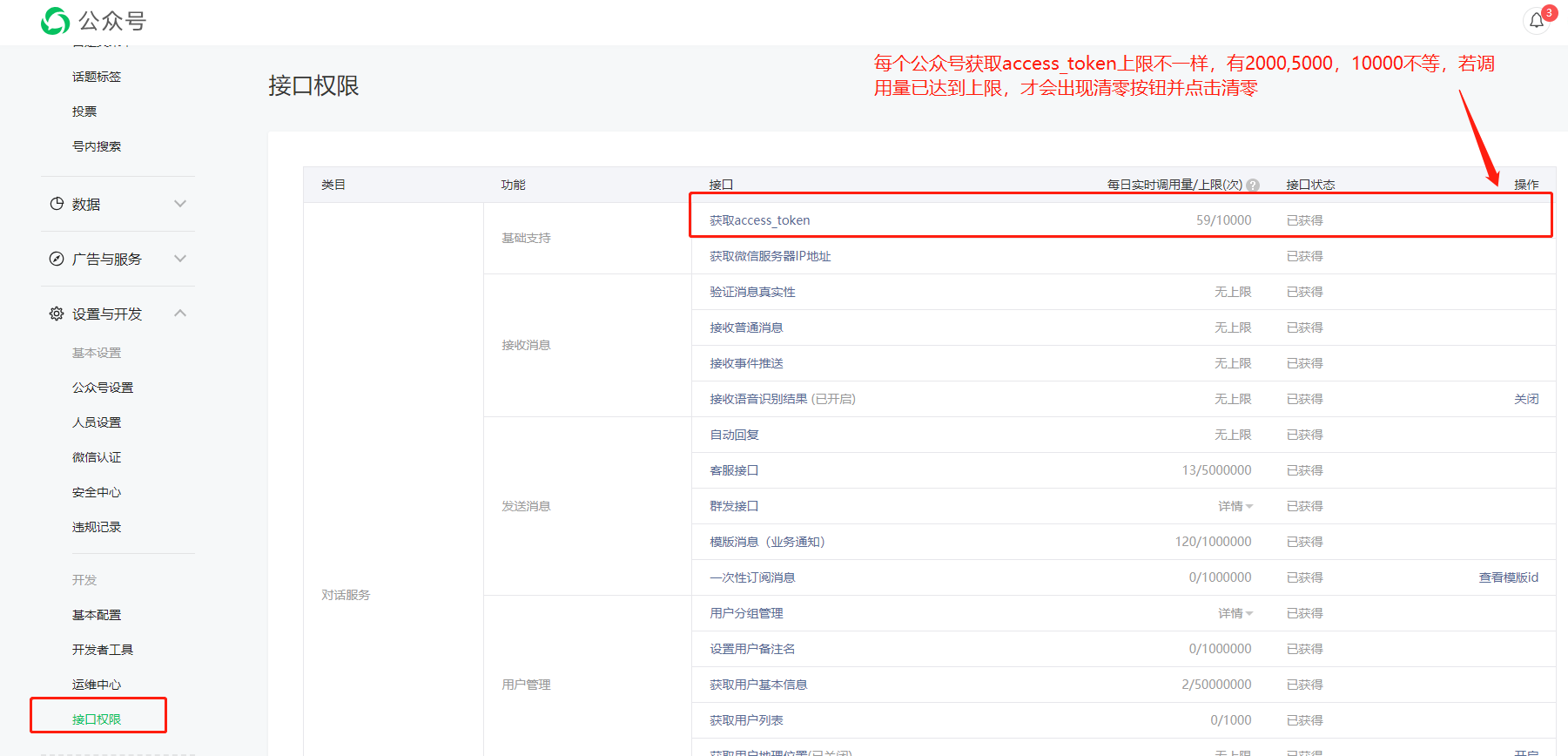Open 详情 dropdown for 群发接口
Viewport: 1568px width, 756px height.
point(1235,506)
